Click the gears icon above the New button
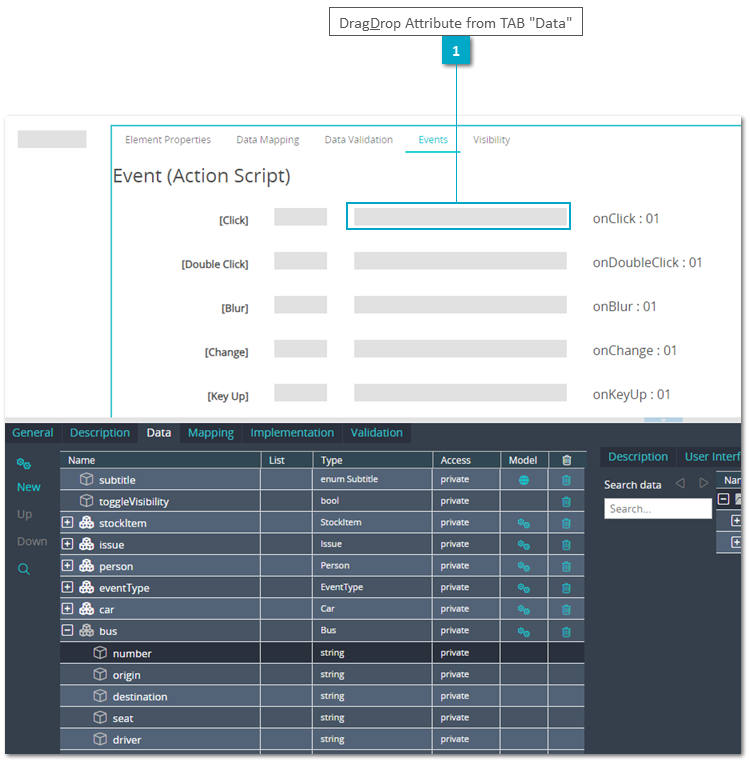This screenshot has width=750, height=763. pos(23,464)
